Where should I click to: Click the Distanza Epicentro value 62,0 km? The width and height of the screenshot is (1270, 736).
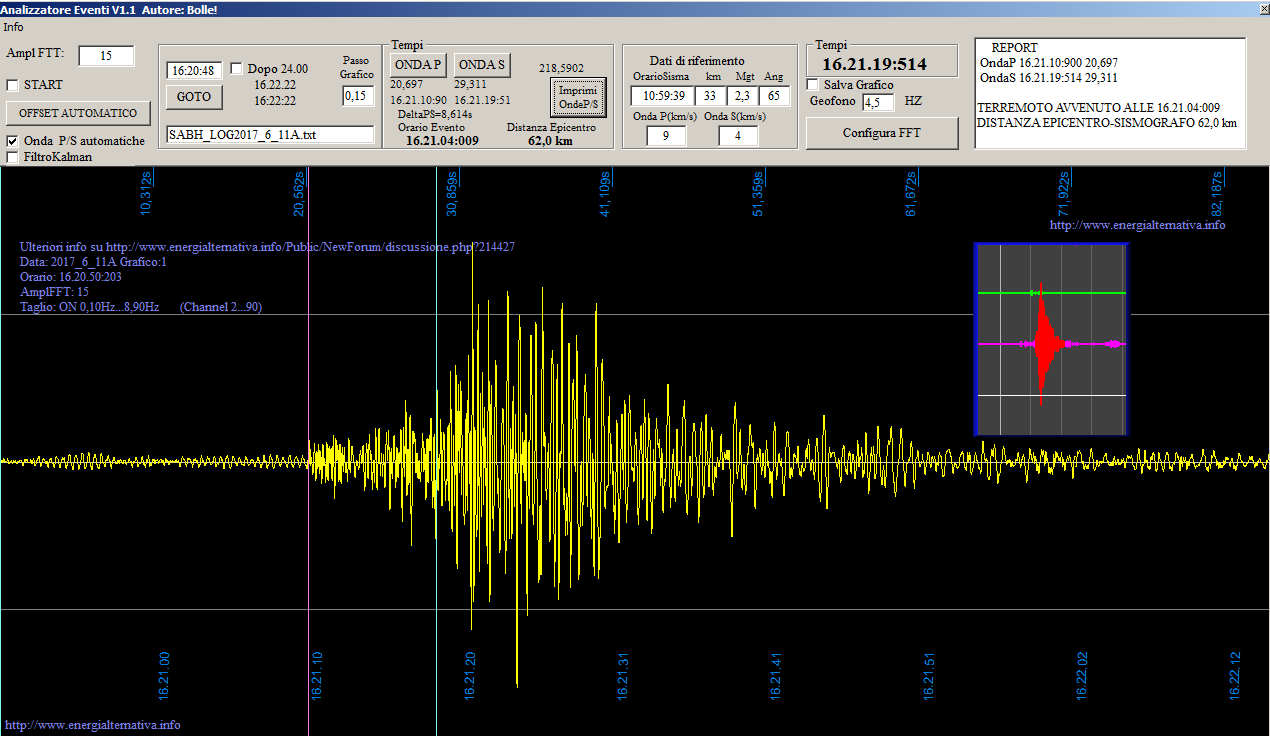pyautogui.click(x=550, y=141)
